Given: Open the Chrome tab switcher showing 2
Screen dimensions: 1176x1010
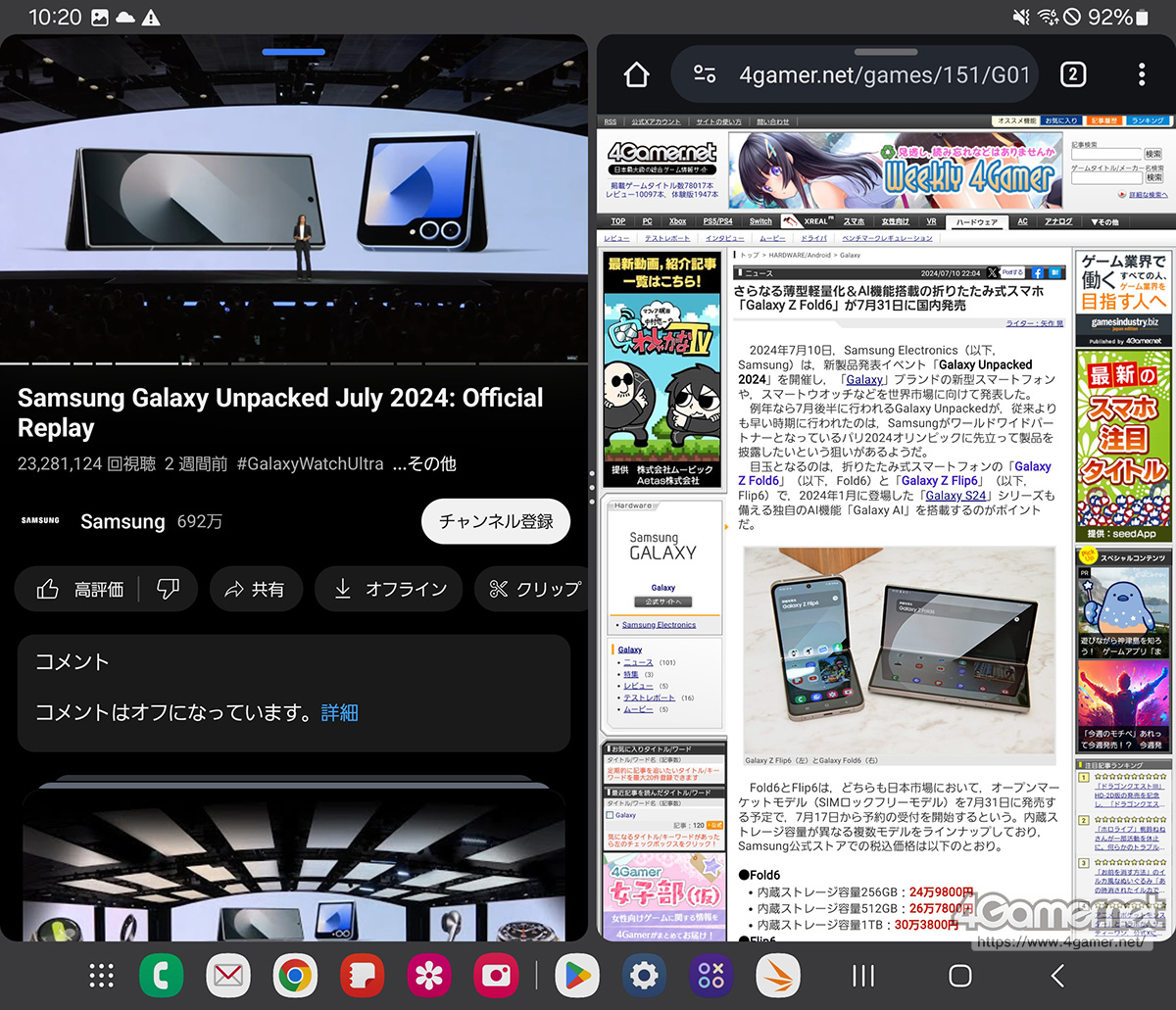Looking at the screenshot, I should pyautogui.click(x=1072, y=75).
